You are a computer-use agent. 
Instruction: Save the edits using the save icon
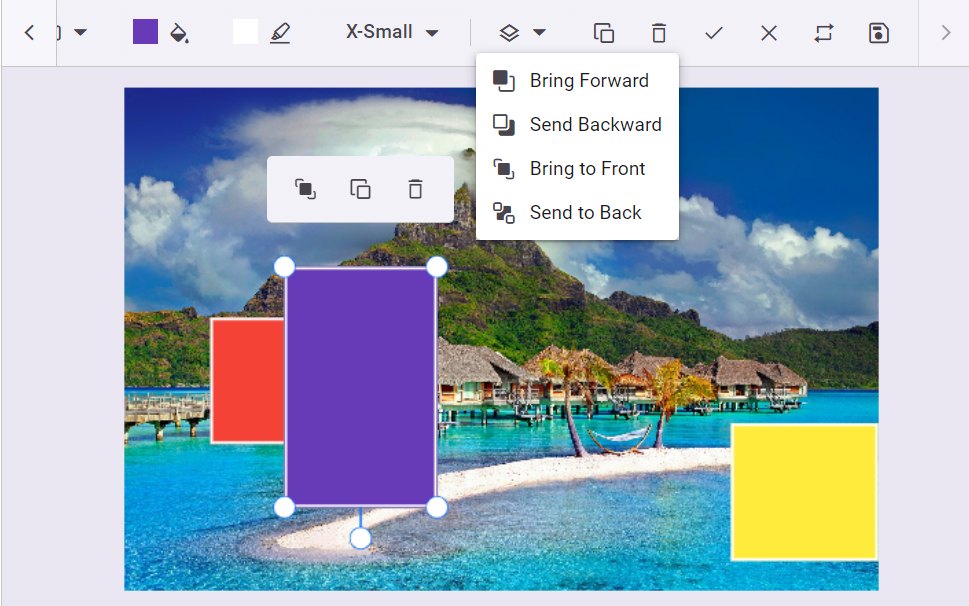[877, 33]
